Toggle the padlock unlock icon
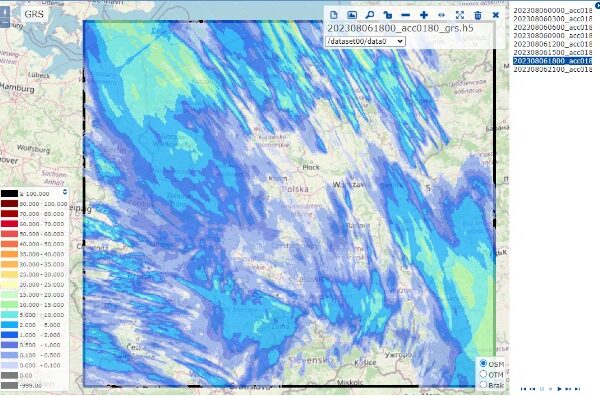The height and width of the screenshot is (396, 600). pyautogui.click(x=388, y=15)
